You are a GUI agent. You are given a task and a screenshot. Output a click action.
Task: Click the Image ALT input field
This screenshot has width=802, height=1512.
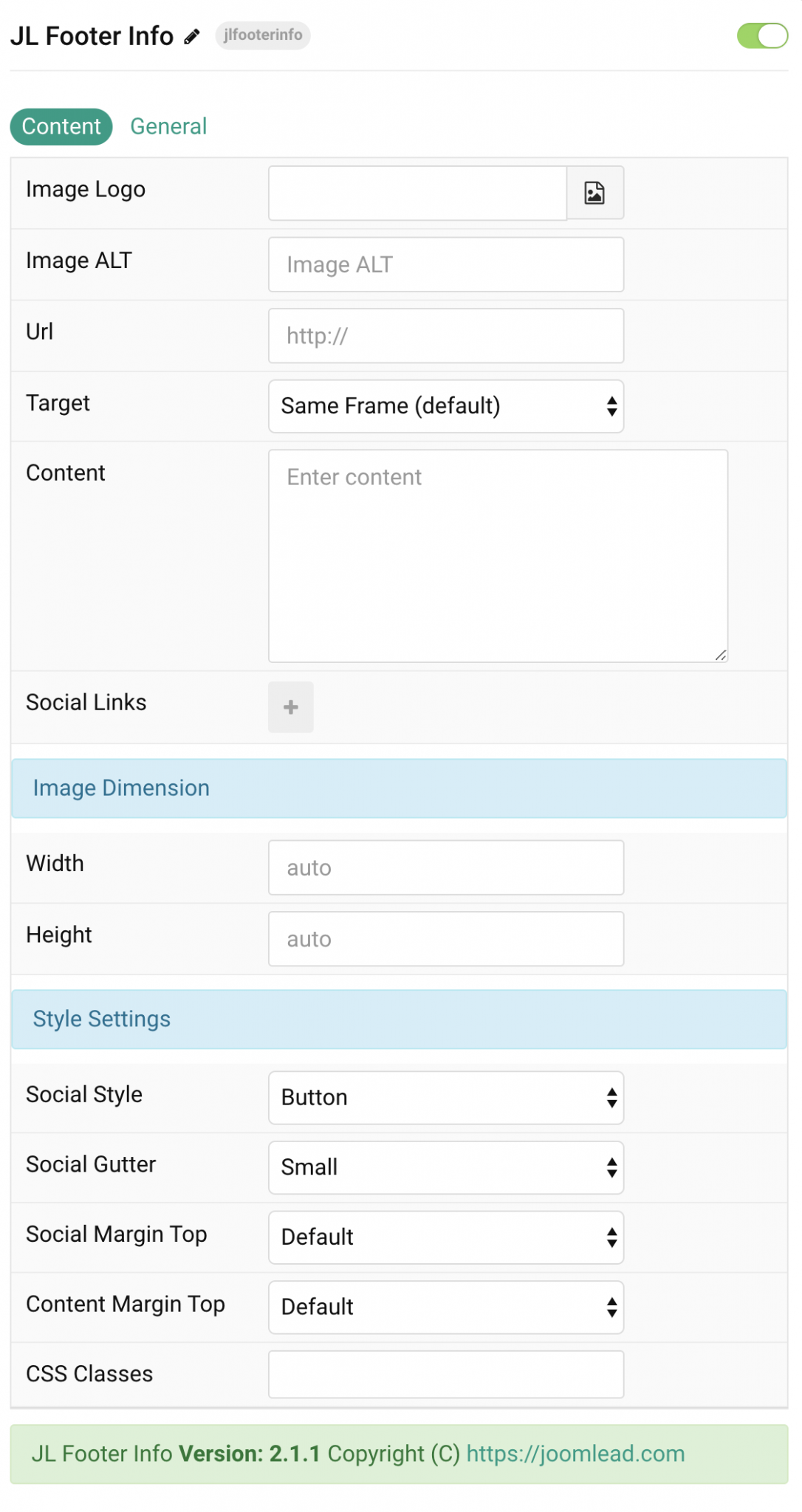coord(445,264)
